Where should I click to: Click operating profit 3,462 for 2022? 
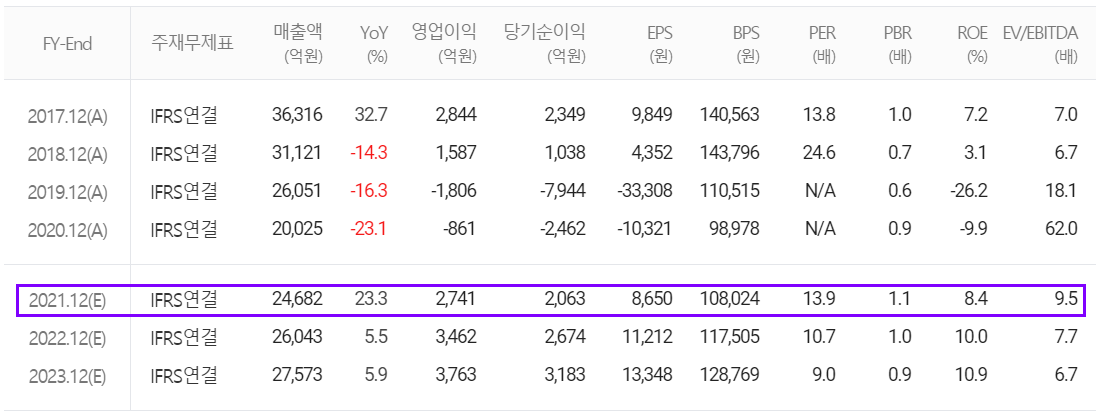click(457, 337)
